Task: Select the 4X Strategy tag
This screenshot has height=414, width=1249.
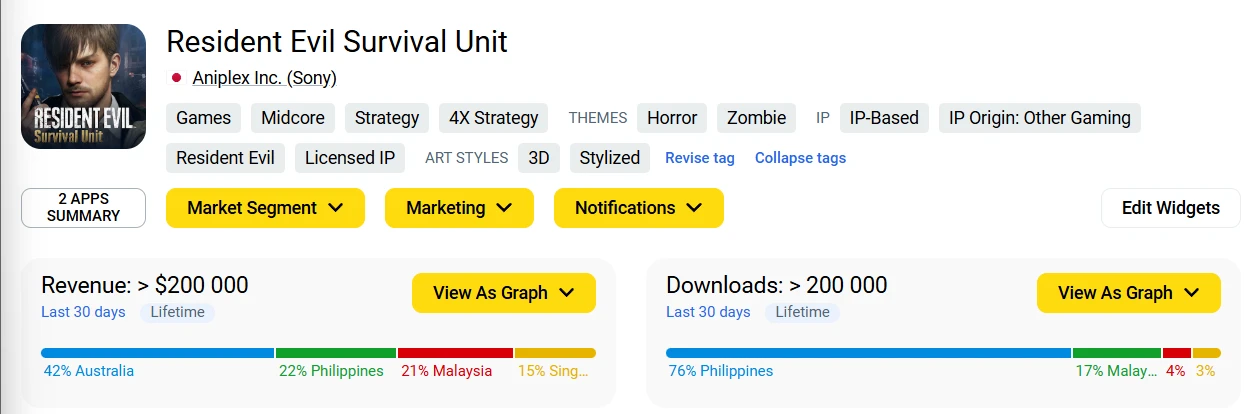Action: tap(493, 118)
